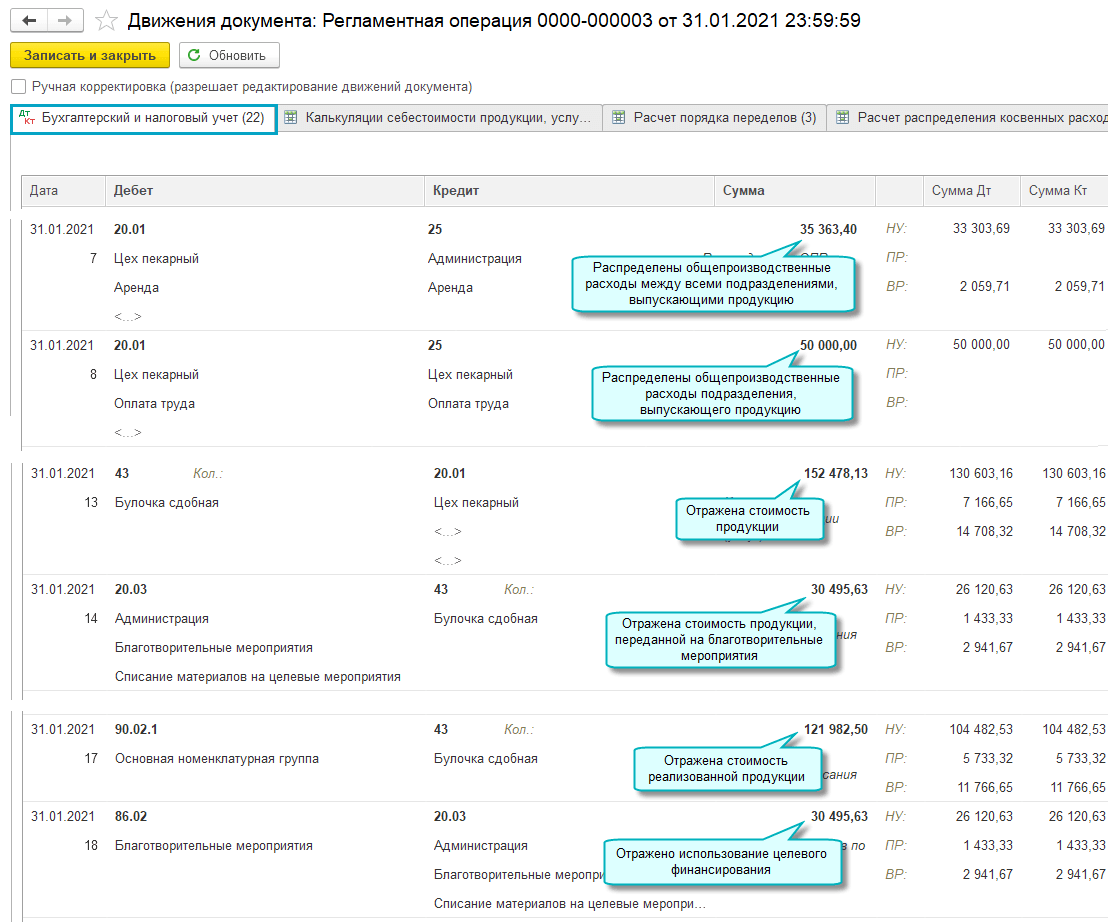Select Основная номенклатурная группа cell
This screenshot has width=1108, height=922.
[216, 758]
